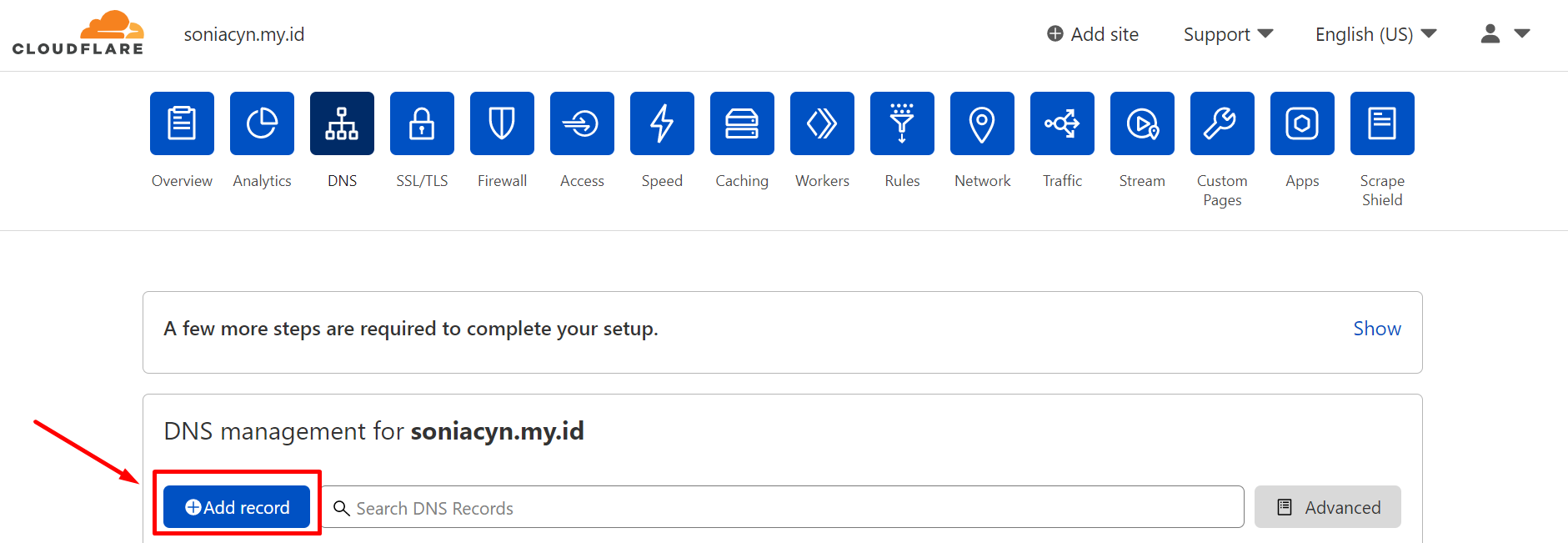The width and height of the screenshot is (1568, 543).
Task: Open the SSL/TLS padlock icon
Action: click(x=422, y=123)
